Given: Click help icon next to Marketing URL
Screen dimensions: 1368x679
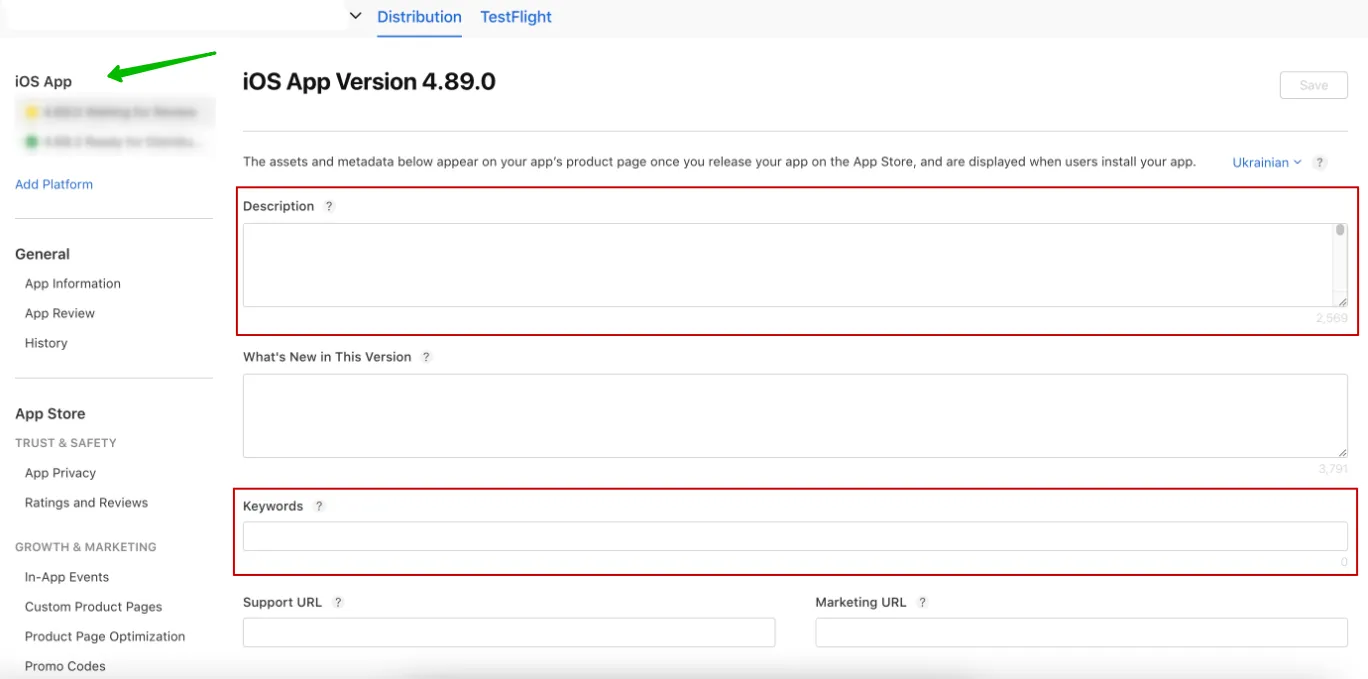Looking at the screenshot, I should tap(922, 602).
